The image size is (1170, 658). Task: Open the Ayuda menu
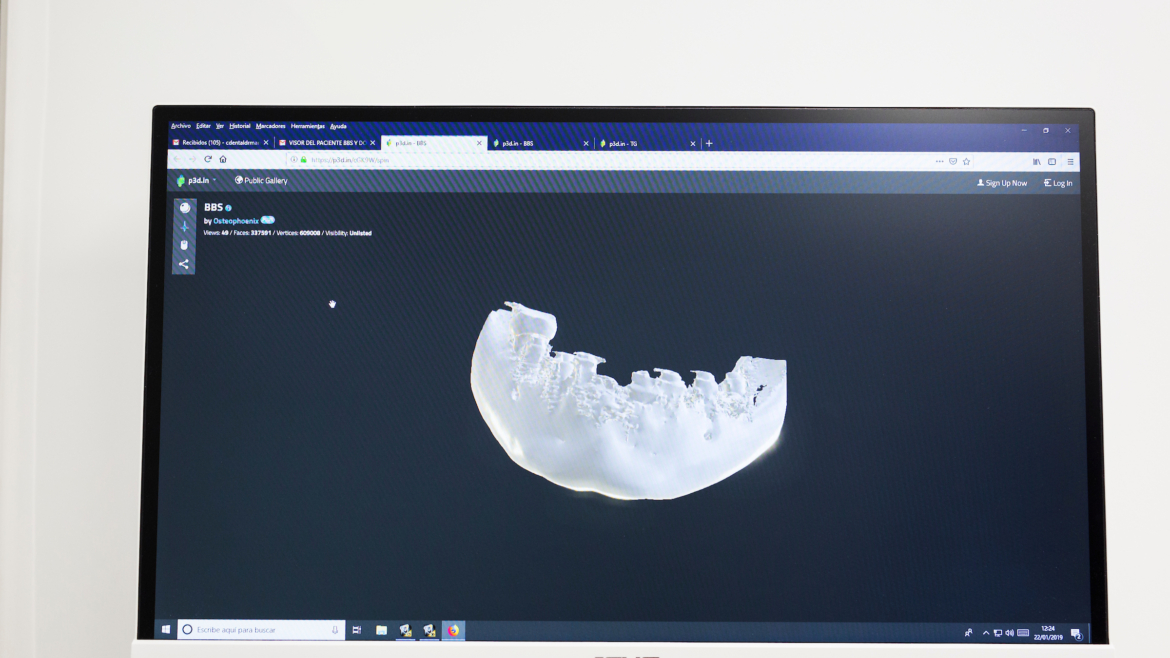point(338,126)
